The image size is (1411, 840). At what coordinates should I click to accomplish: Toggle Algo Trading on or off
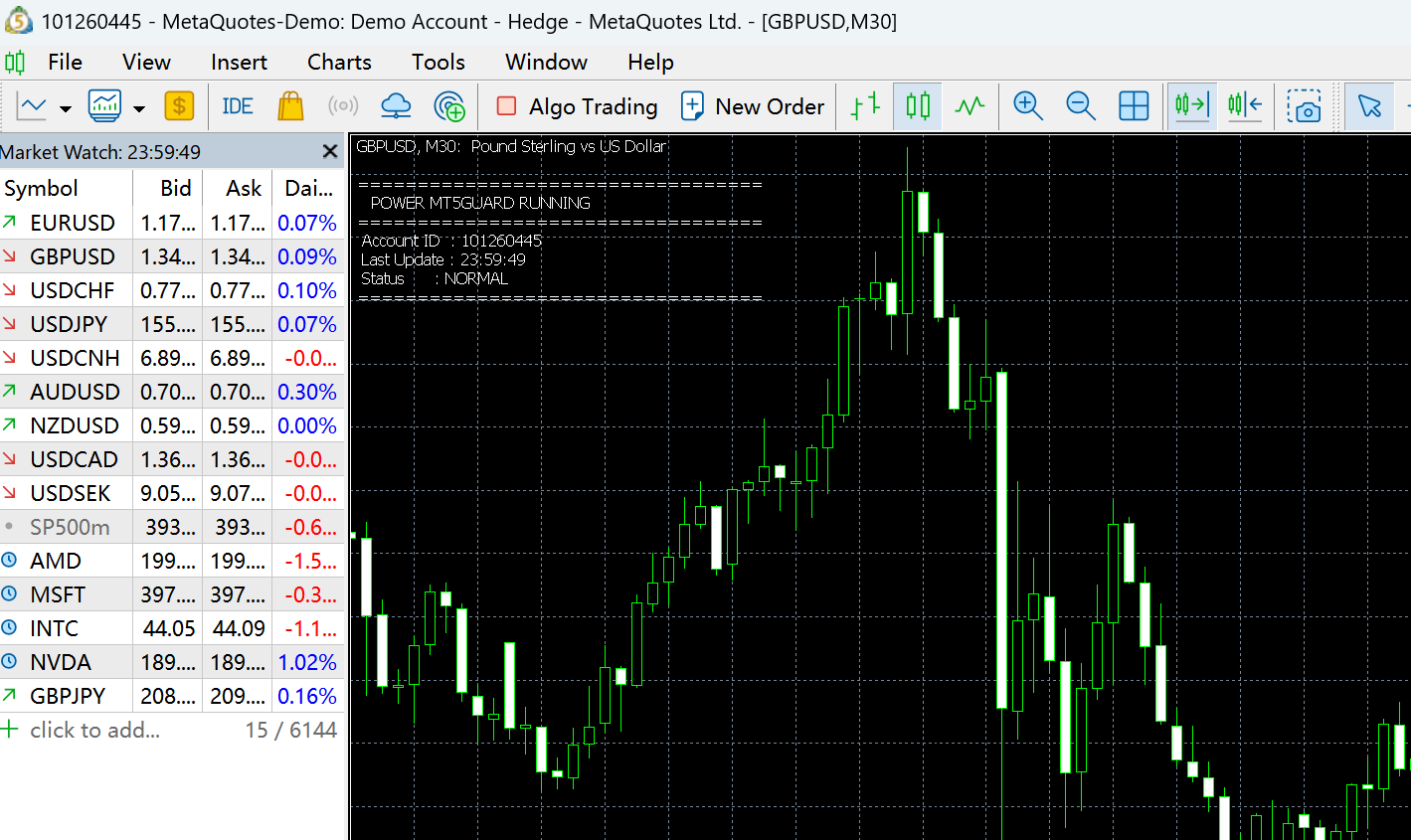point(577,106)
